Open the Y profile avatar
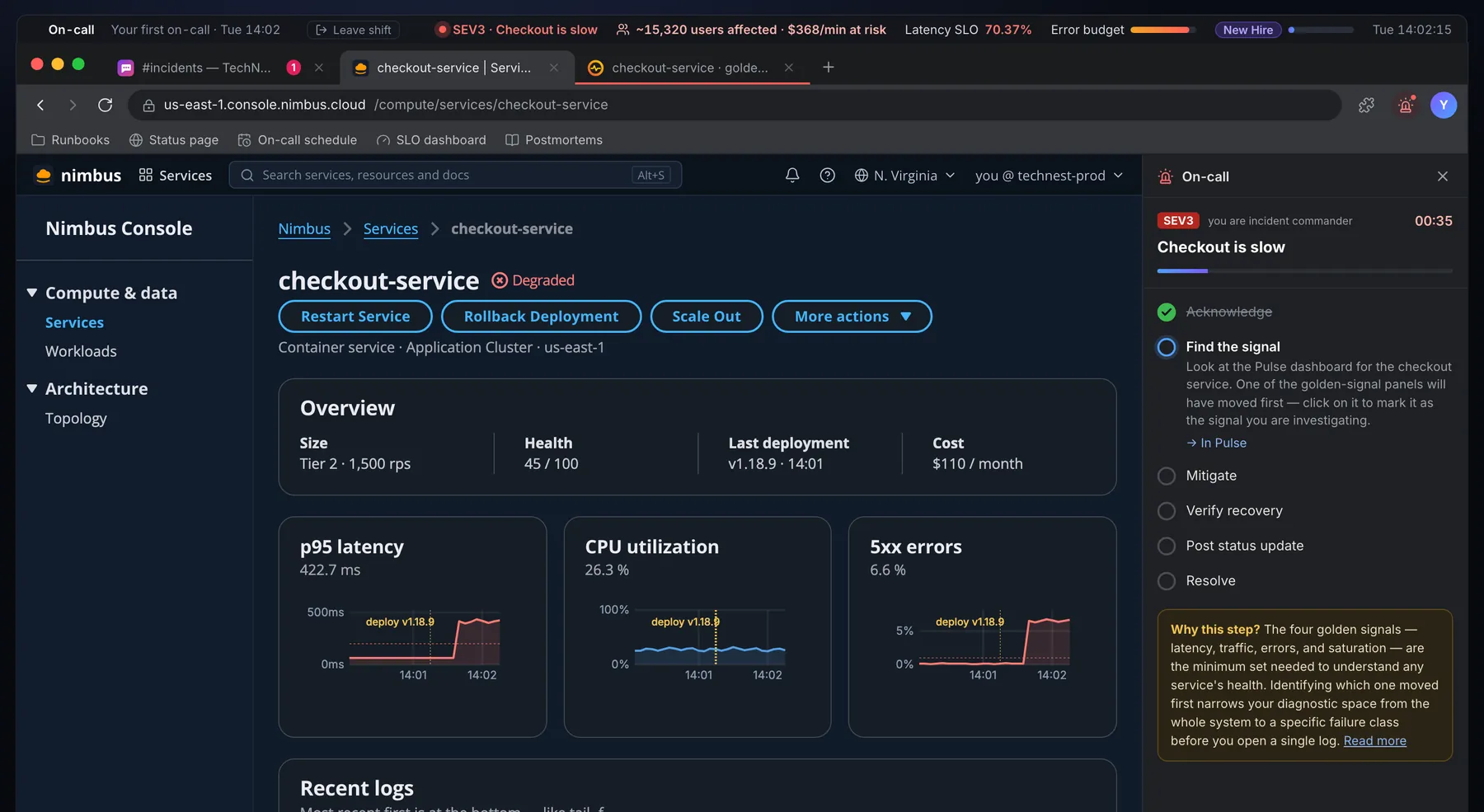This screenshot has width=1484, height=812. point(1444,105)
